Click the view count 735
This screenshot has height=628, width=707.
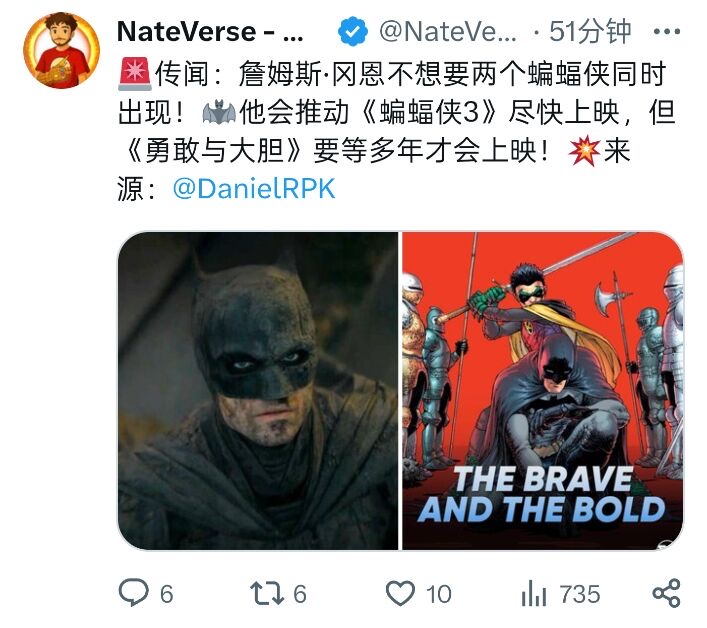coord(580,594)
